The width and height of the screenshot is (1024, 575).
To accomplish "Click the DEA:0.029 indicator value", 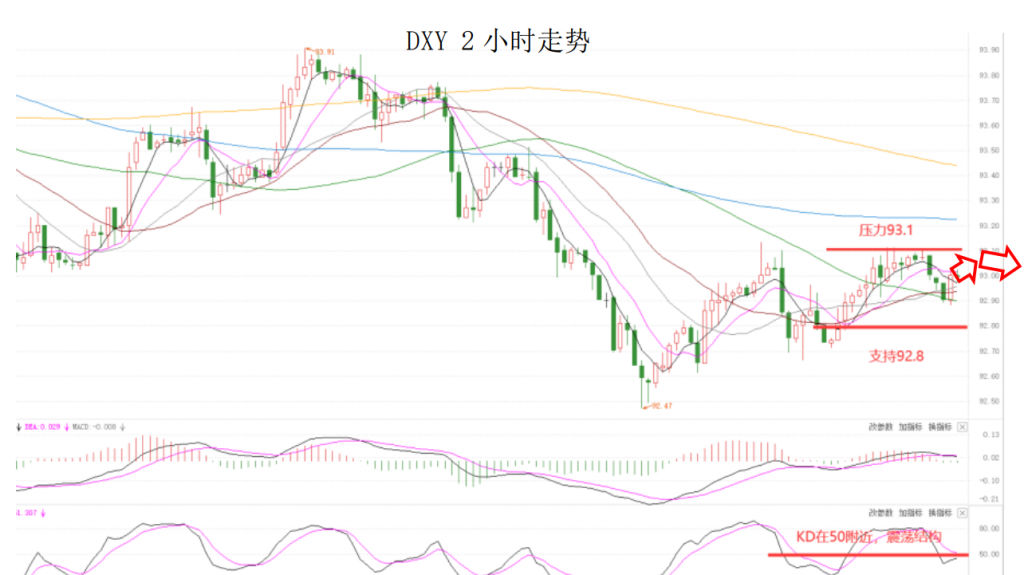I will tap(42, 427).
